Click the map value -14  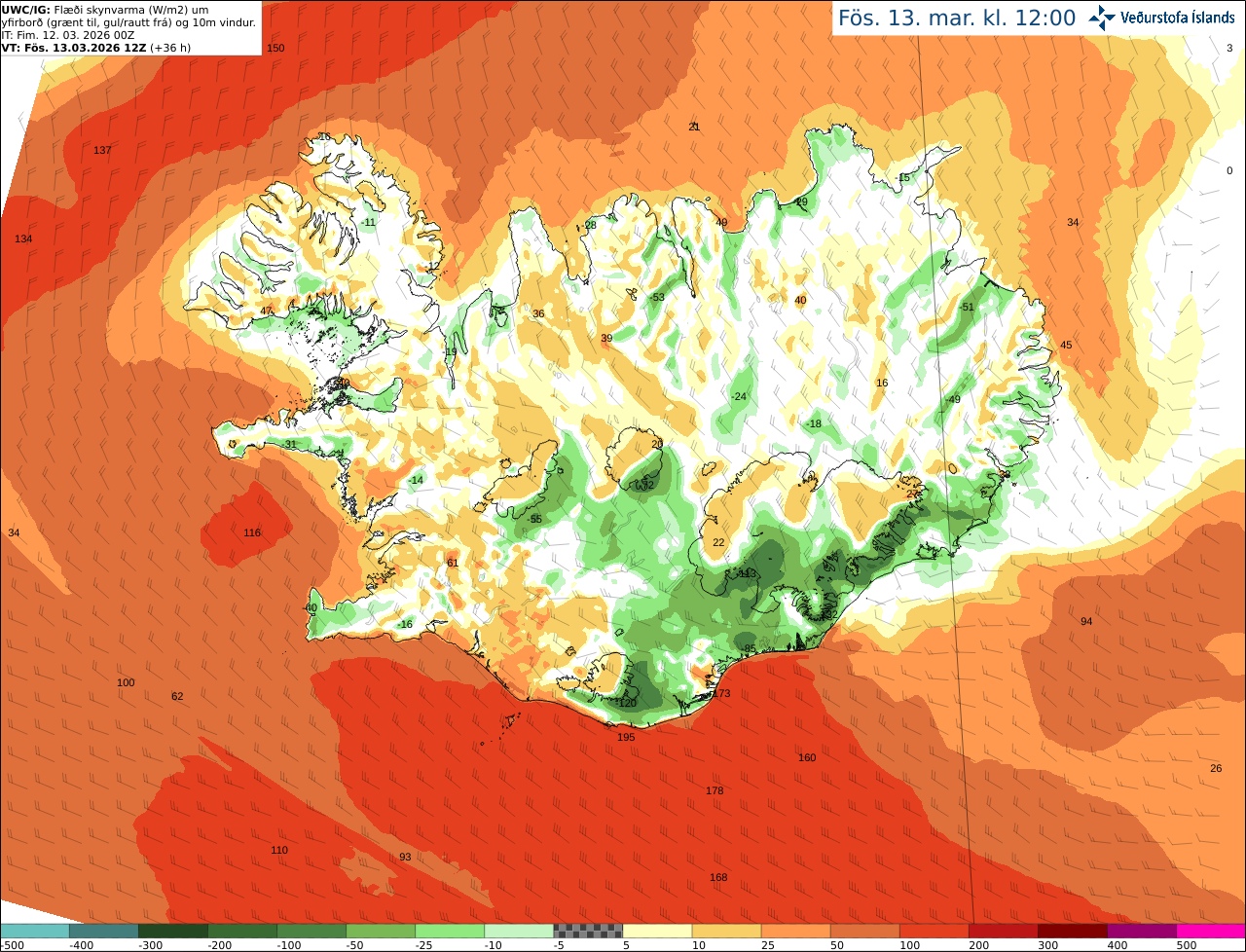[x=415, y=480]
